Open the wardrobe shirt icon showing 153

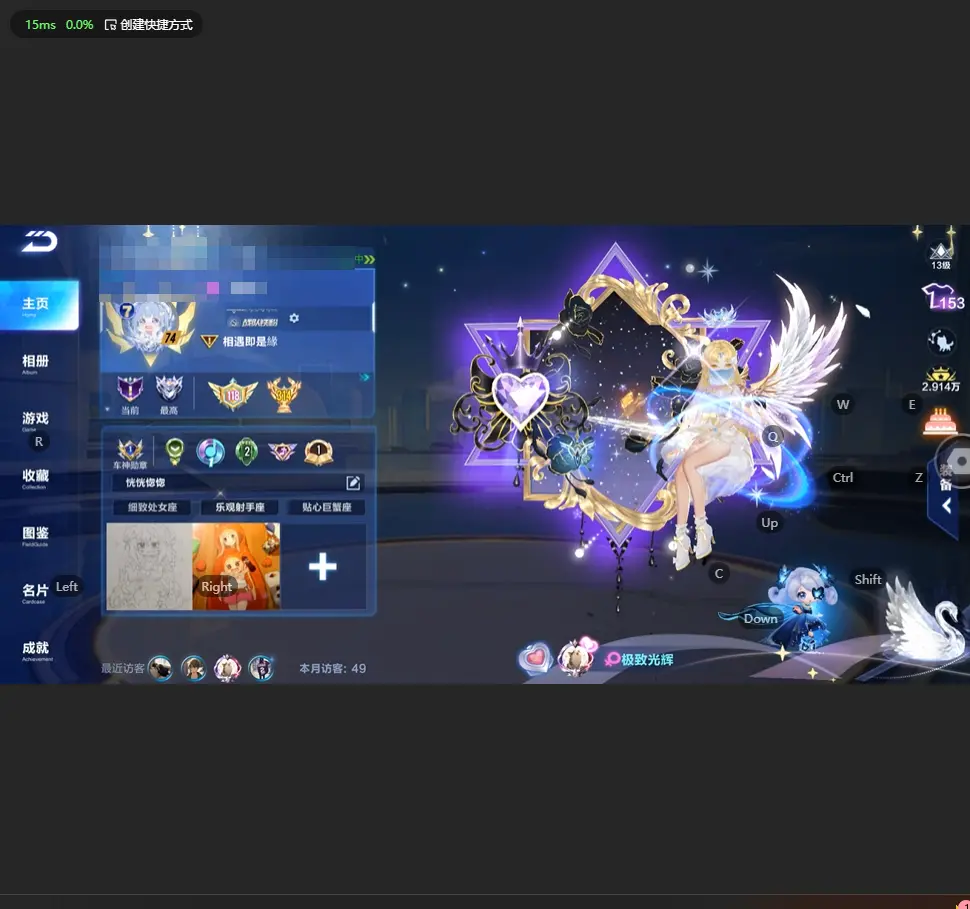coord(942,297)
